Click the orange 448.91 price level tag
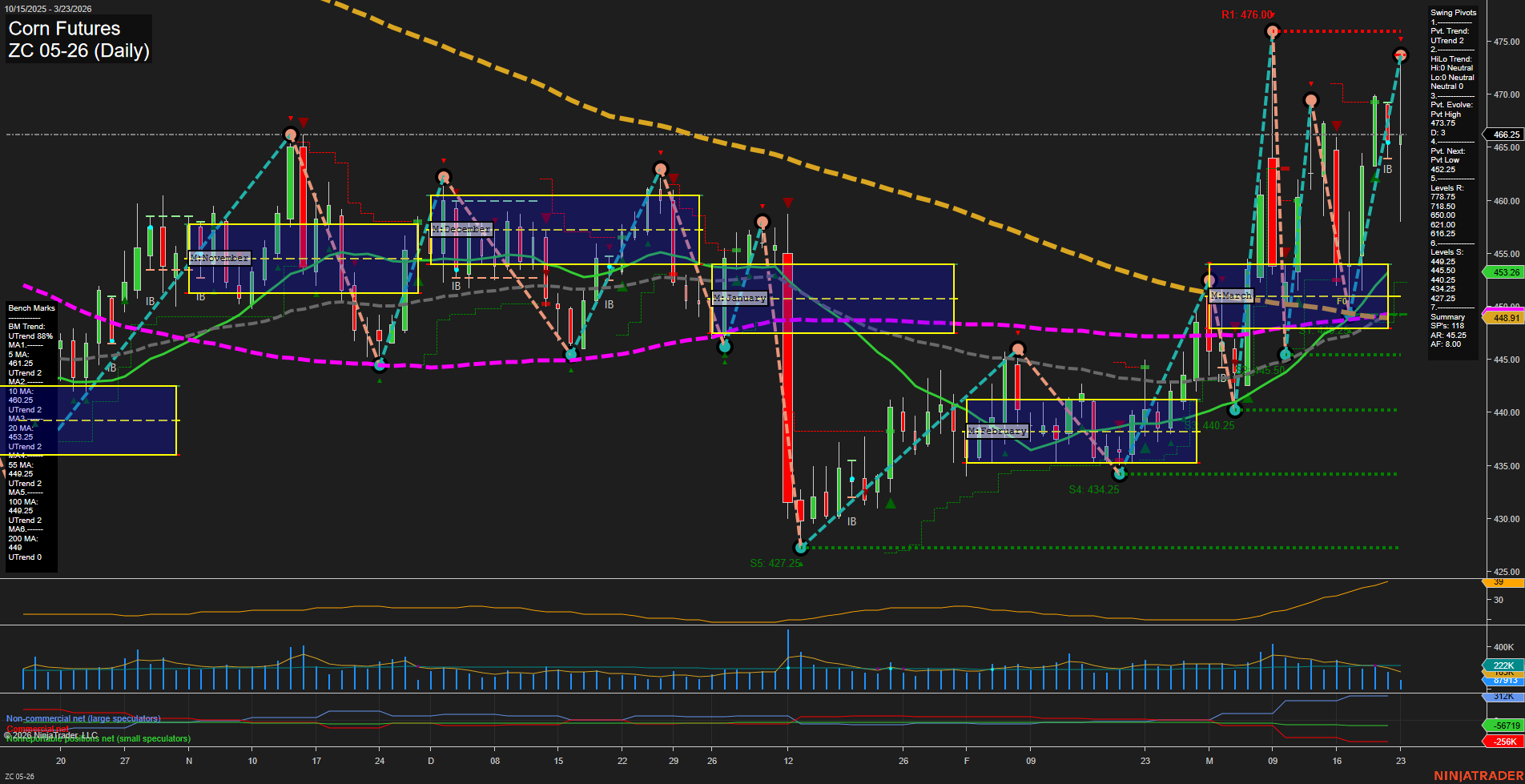 tap(1506, 317)
